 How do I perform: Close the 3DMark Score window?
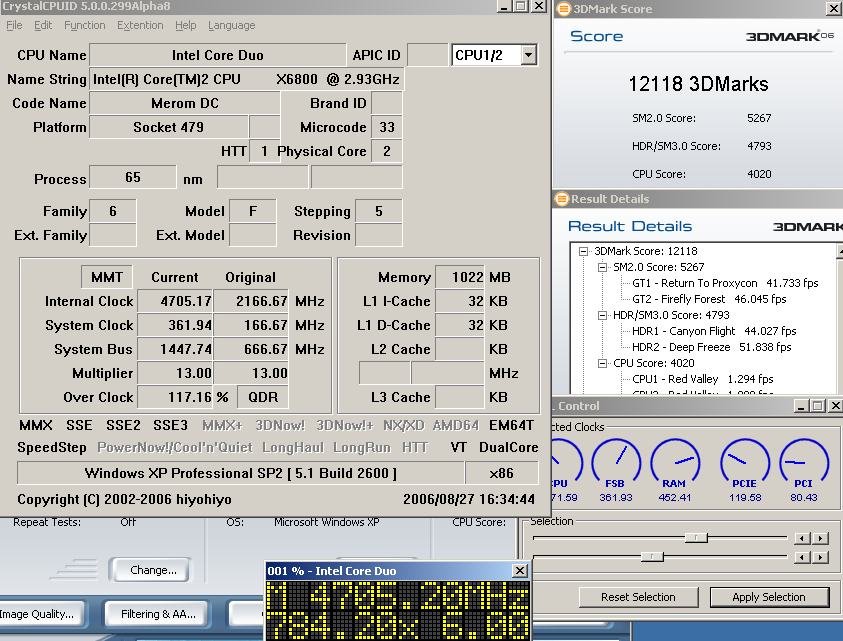coord(833,8)
